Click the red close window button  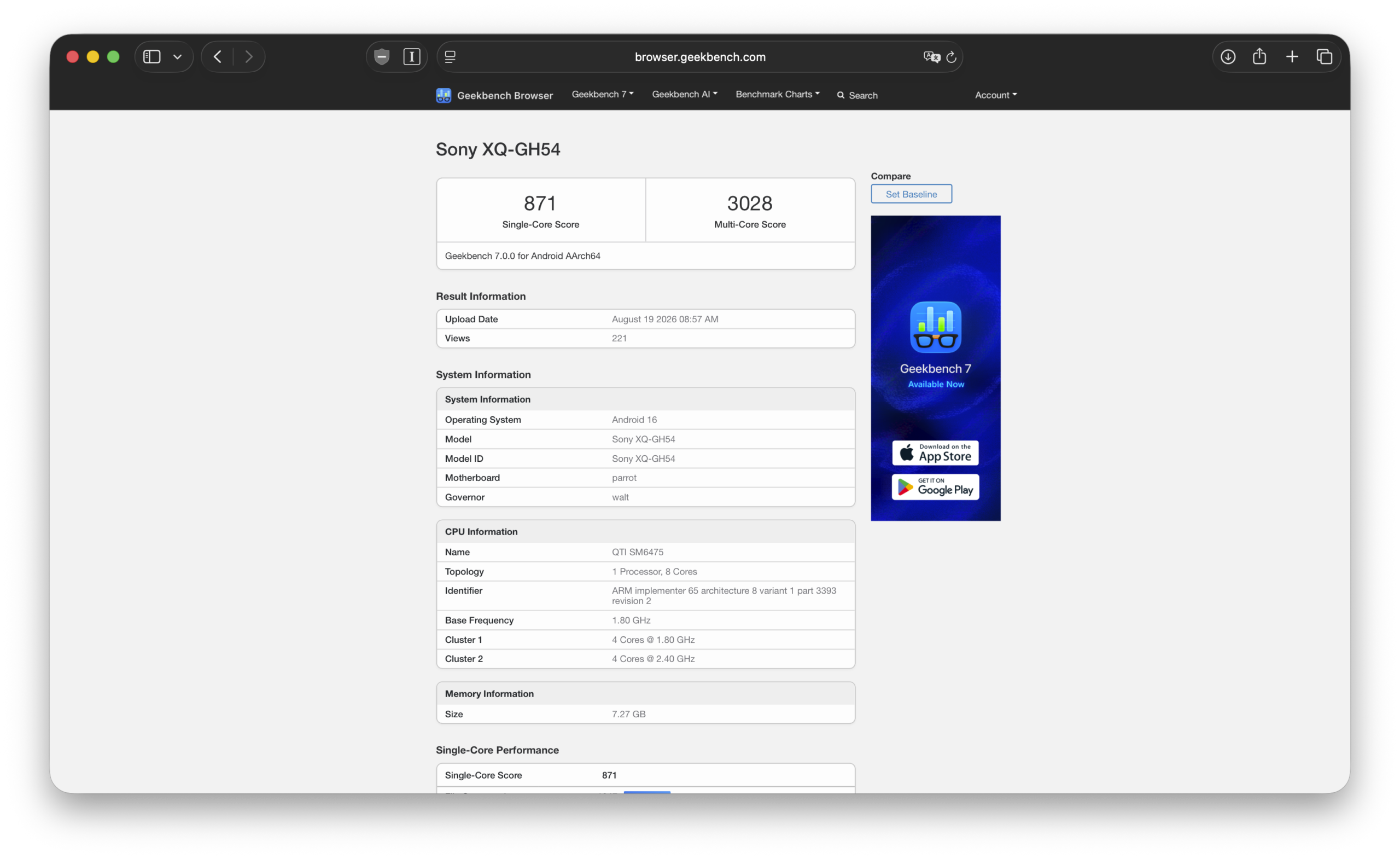[x=72, y=57]
